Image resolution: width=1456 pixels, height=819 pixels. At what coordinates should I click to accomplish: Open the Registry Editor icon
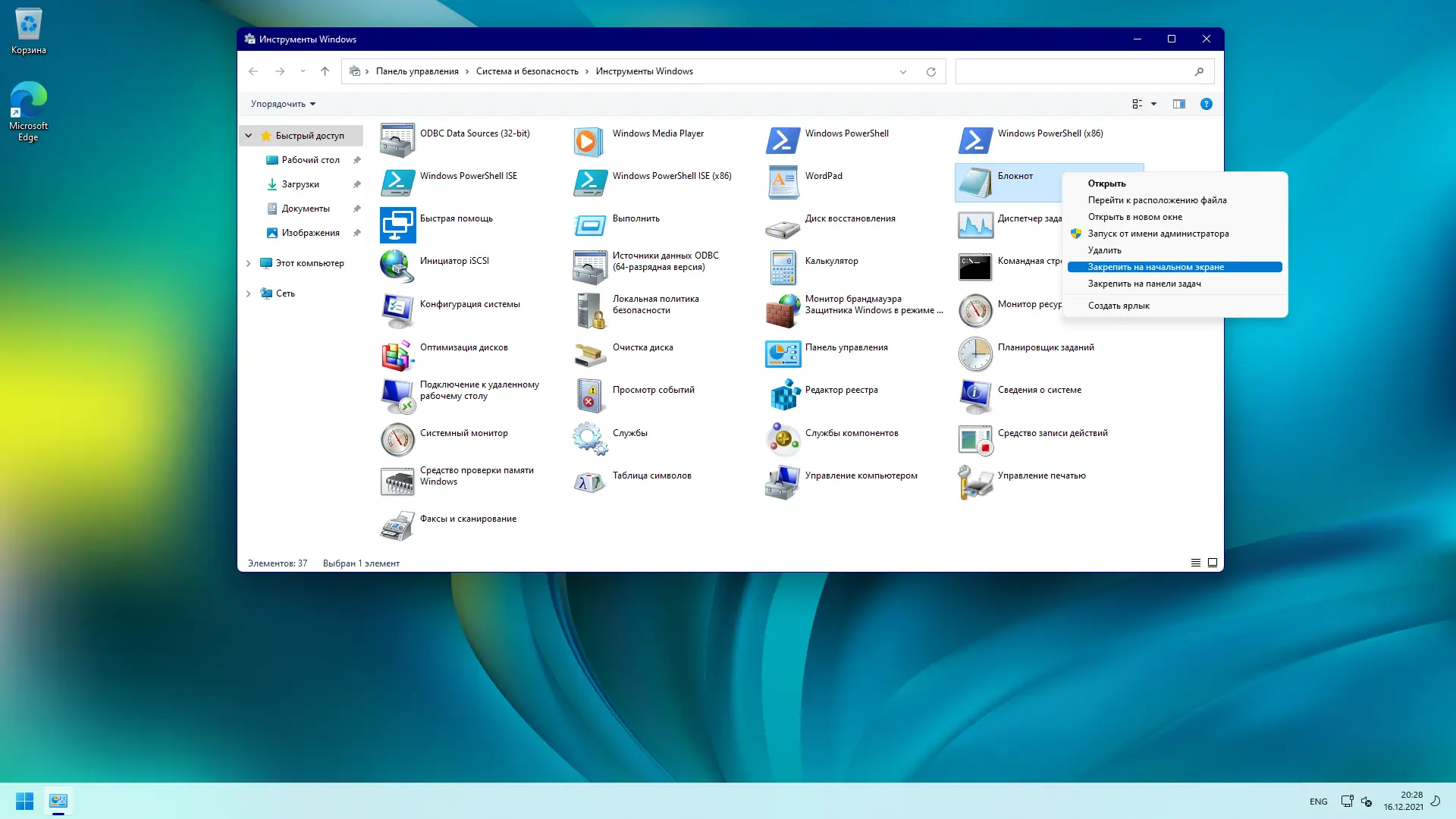783,396
